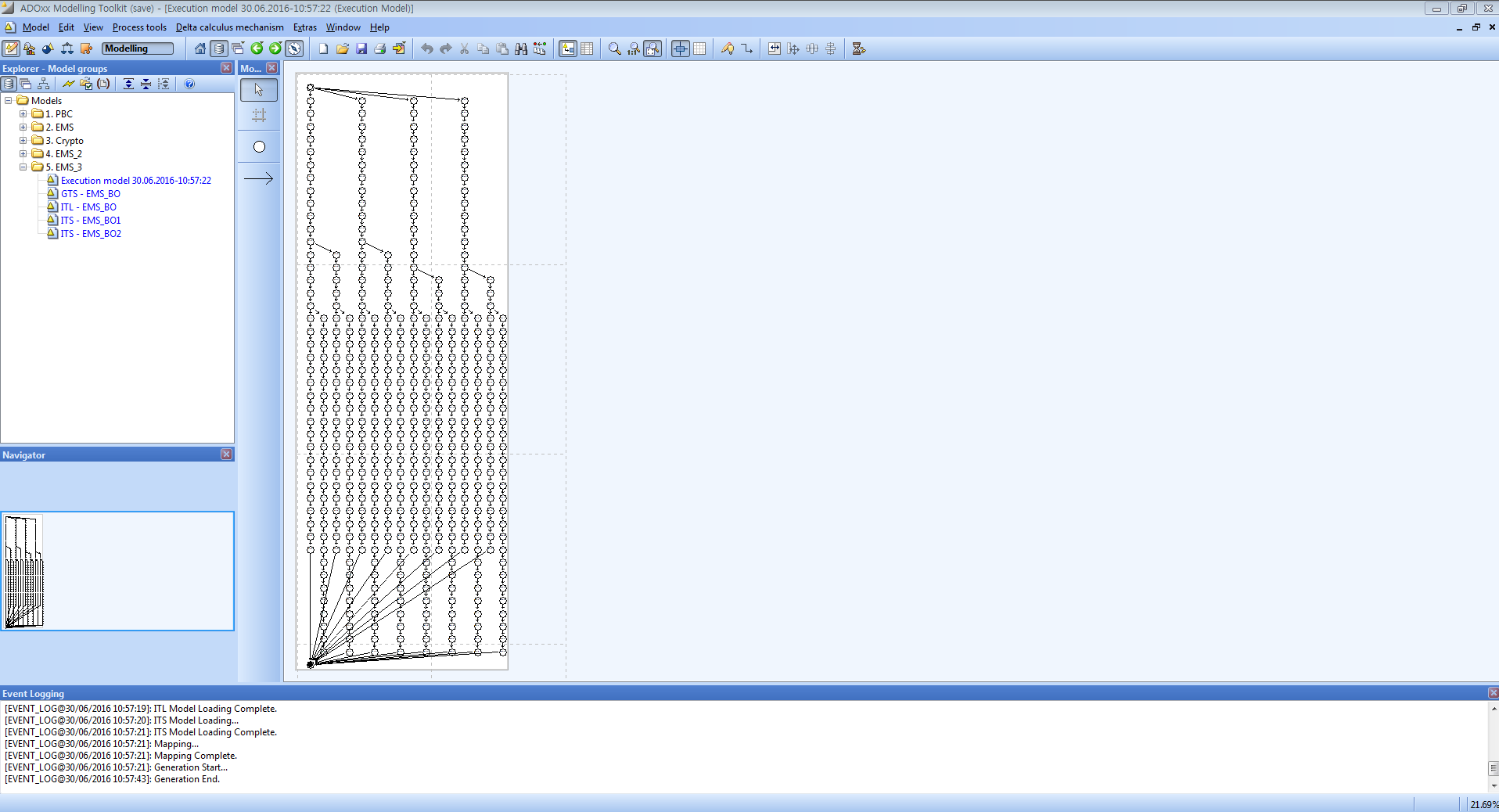This screenshot has height=812, width=1499.
Task: Copy selection with the copy icon
Action: (x=483, y=49)
